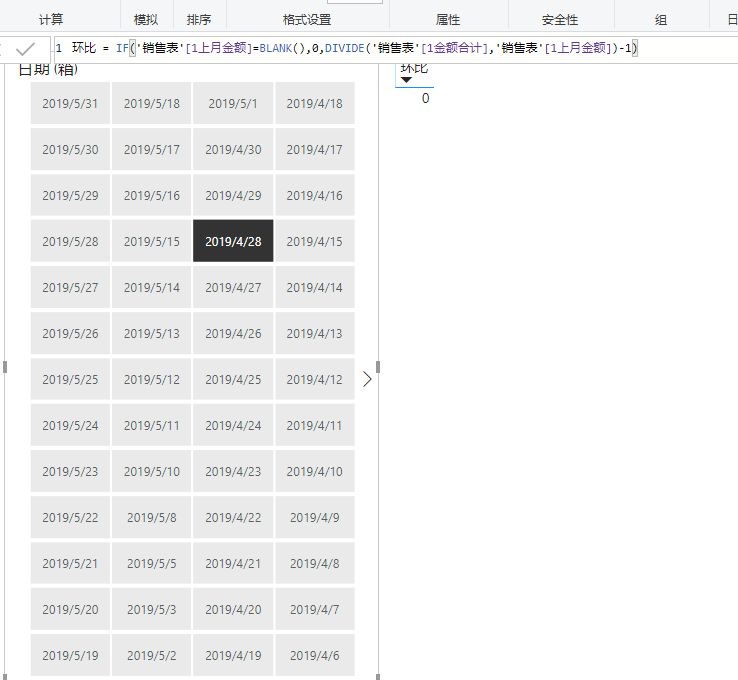This screenshot has height=680, width=738.
Task: Choose the 2019/4/21 tile
Action: (x=233, y=563)
